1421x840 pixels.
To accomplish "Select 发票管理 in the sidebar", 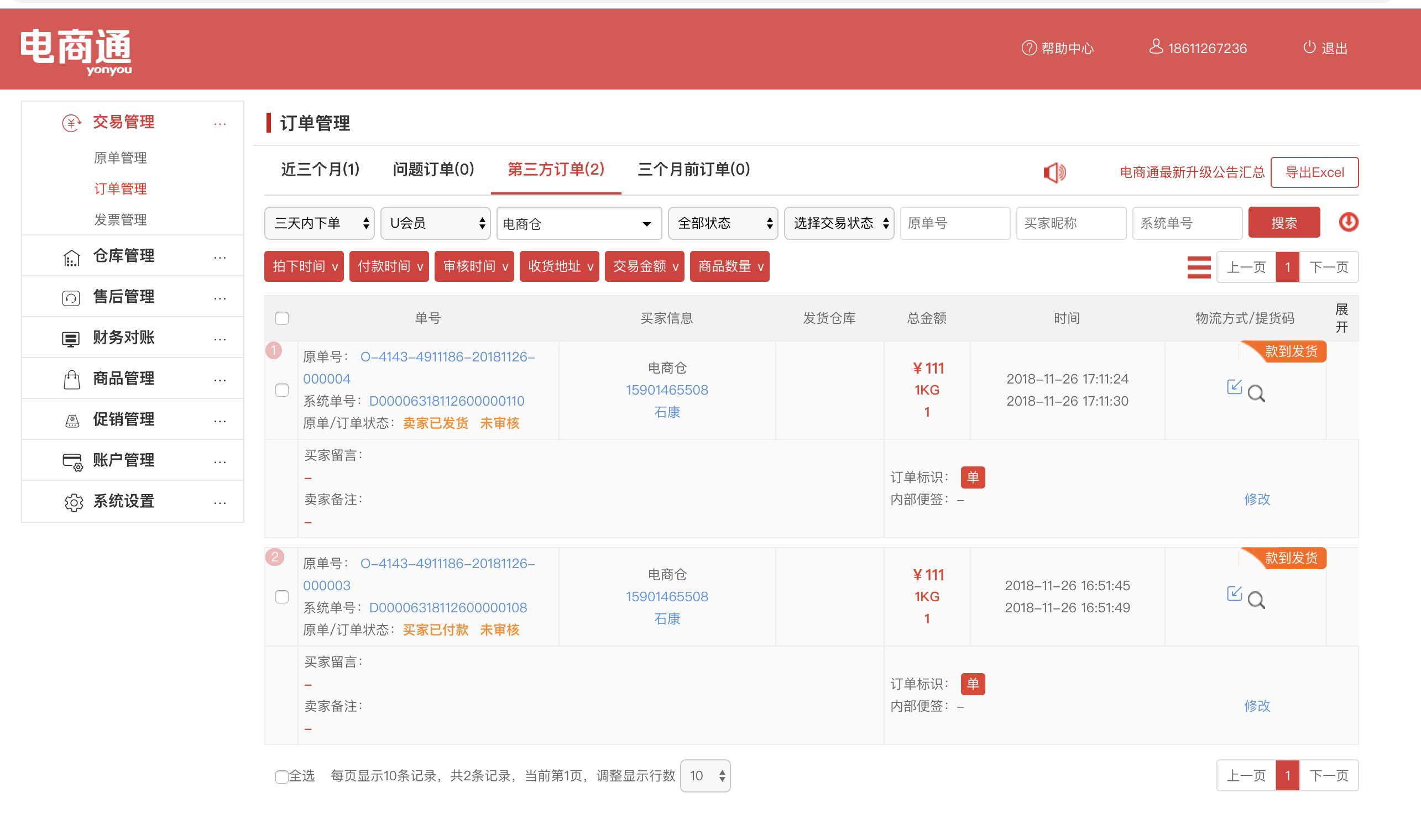I will tap(120, 219).
